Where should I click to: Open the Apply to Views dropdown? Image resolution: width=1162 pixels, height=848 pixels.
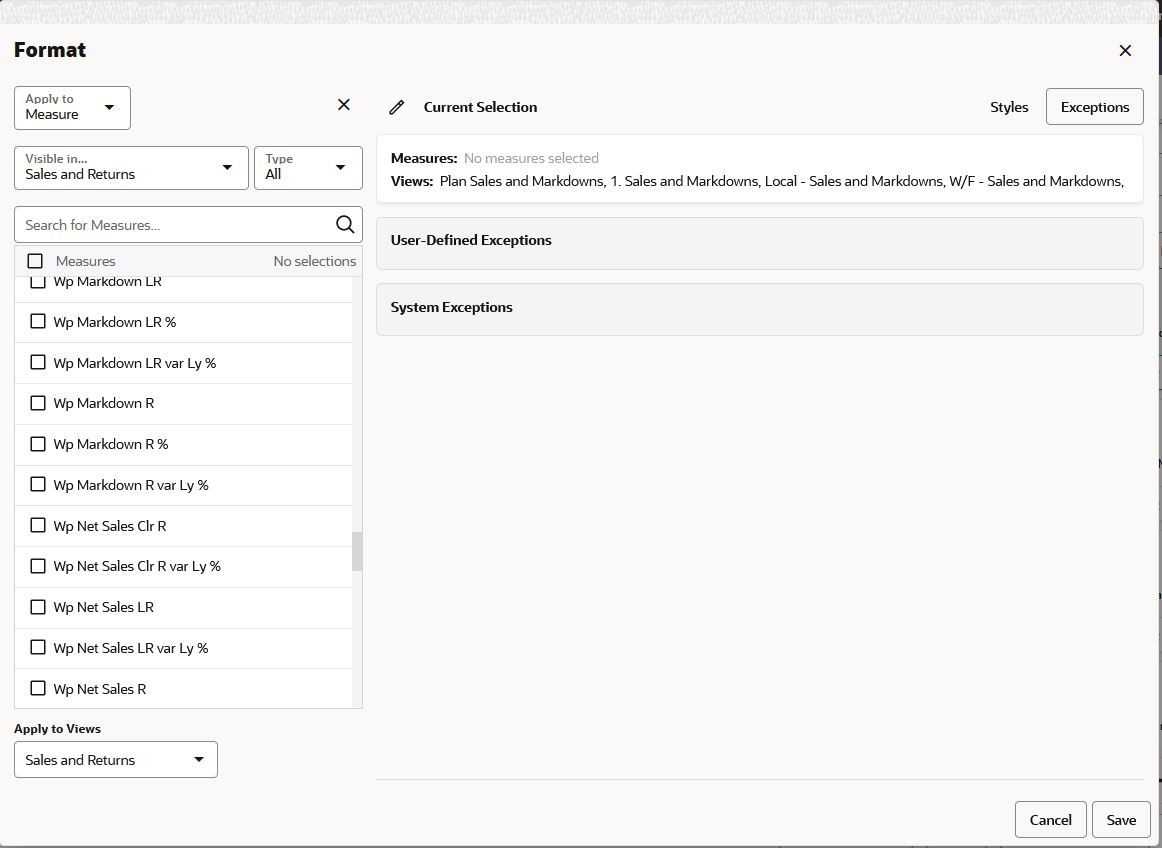(x=115, y=759)
